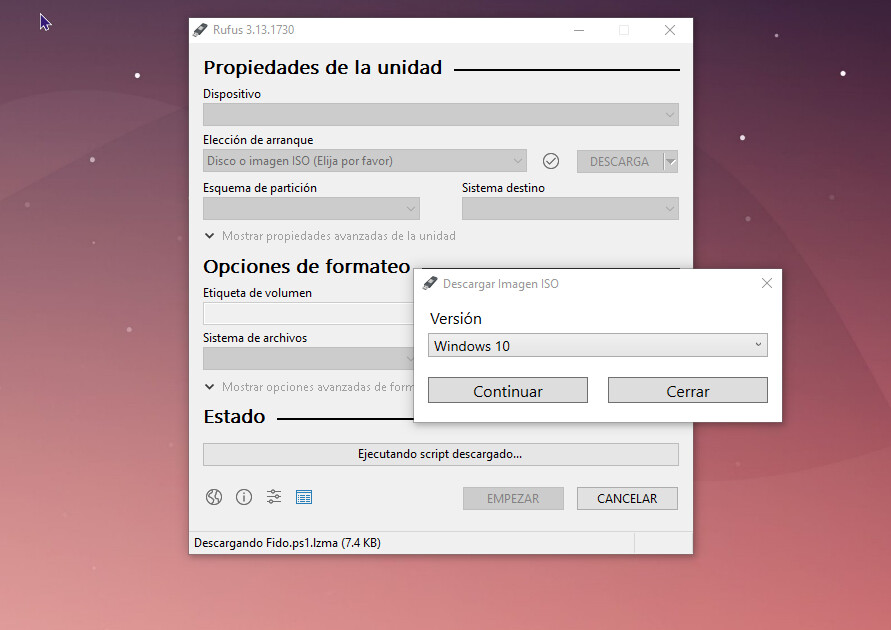Open the About Rufus info icon
This screenshot has height=630, width=891.
click(243, 497)
